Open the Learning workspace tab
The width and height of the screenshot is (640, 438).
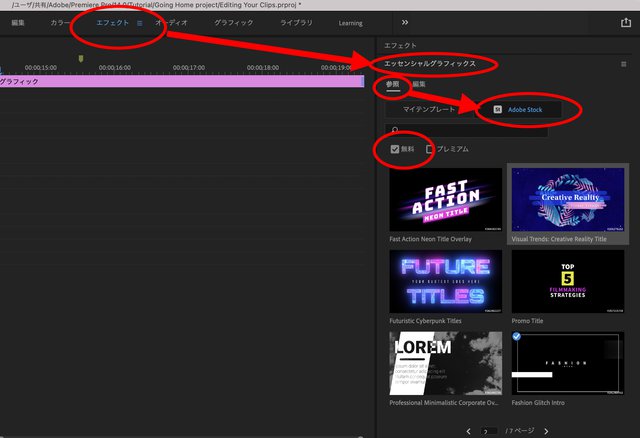(351, 23)
